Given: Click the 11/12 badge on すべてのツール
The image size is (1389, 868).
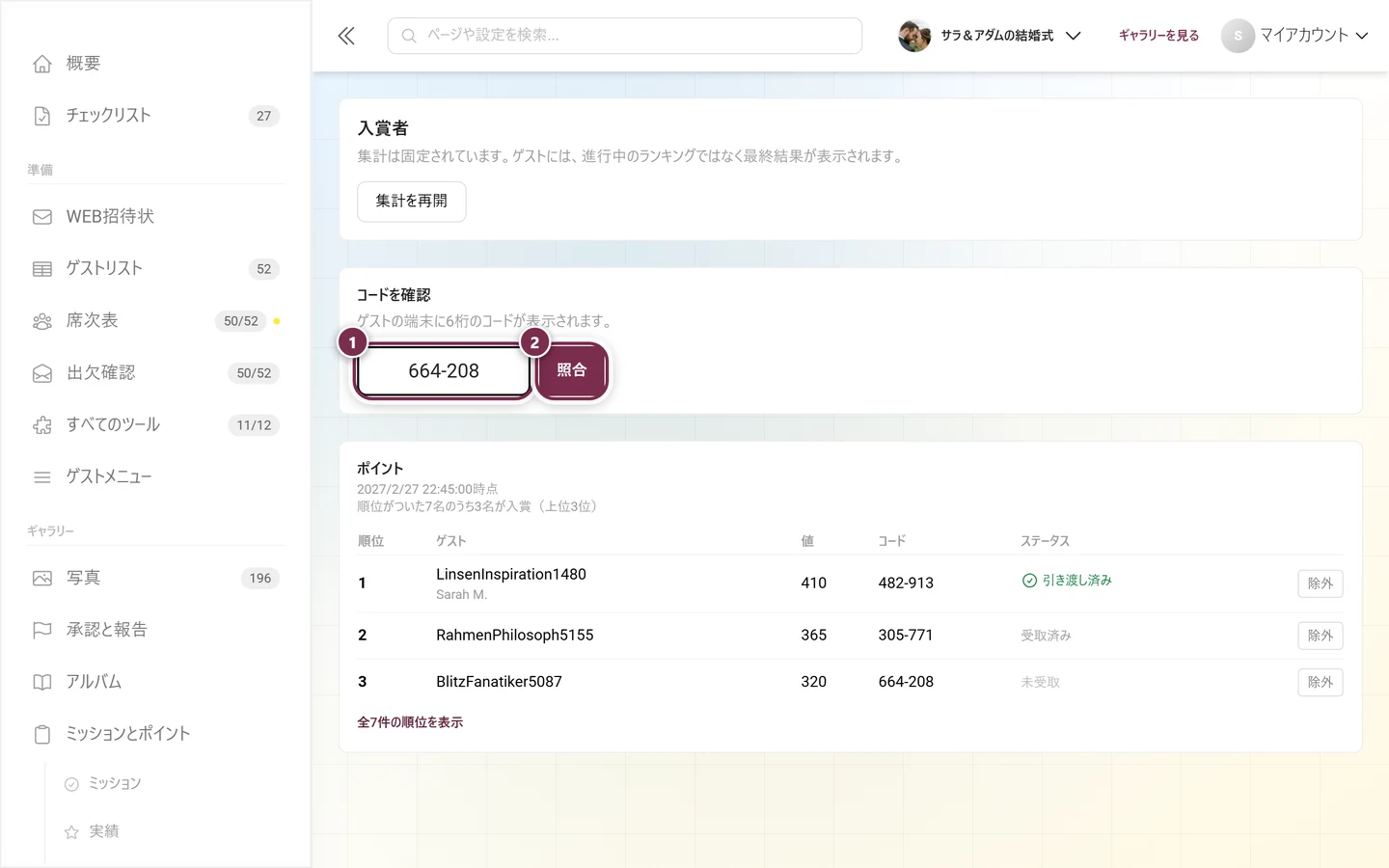Looking at the screenshot, I should [254, 425].
